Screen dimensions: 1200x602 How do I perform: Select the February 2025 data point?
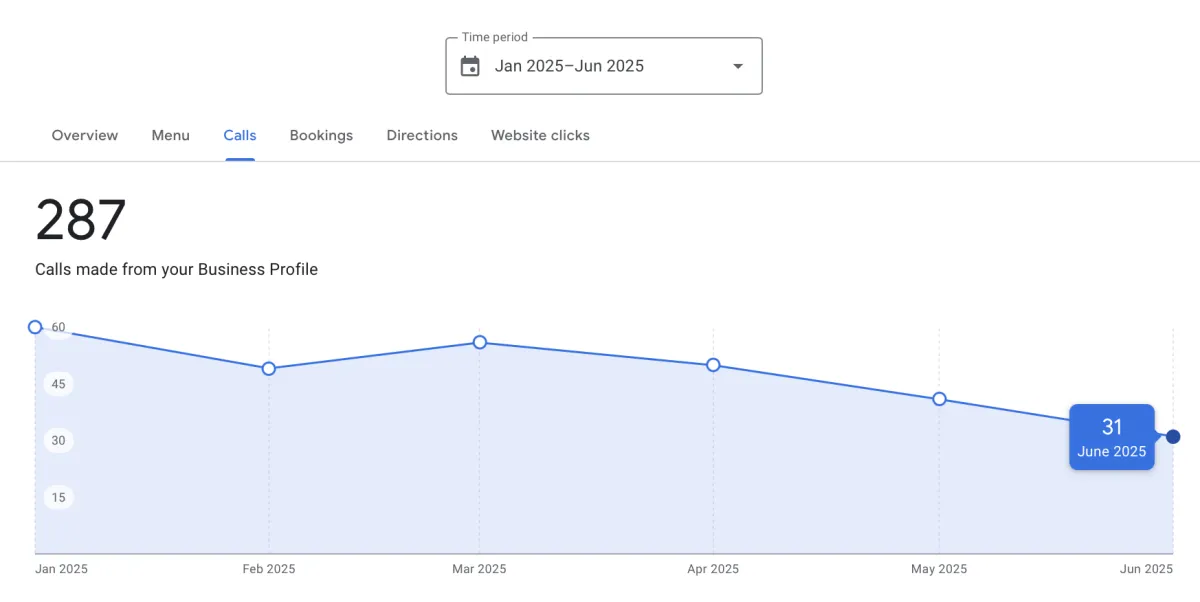pyautogui.click(x=269, y=368)
